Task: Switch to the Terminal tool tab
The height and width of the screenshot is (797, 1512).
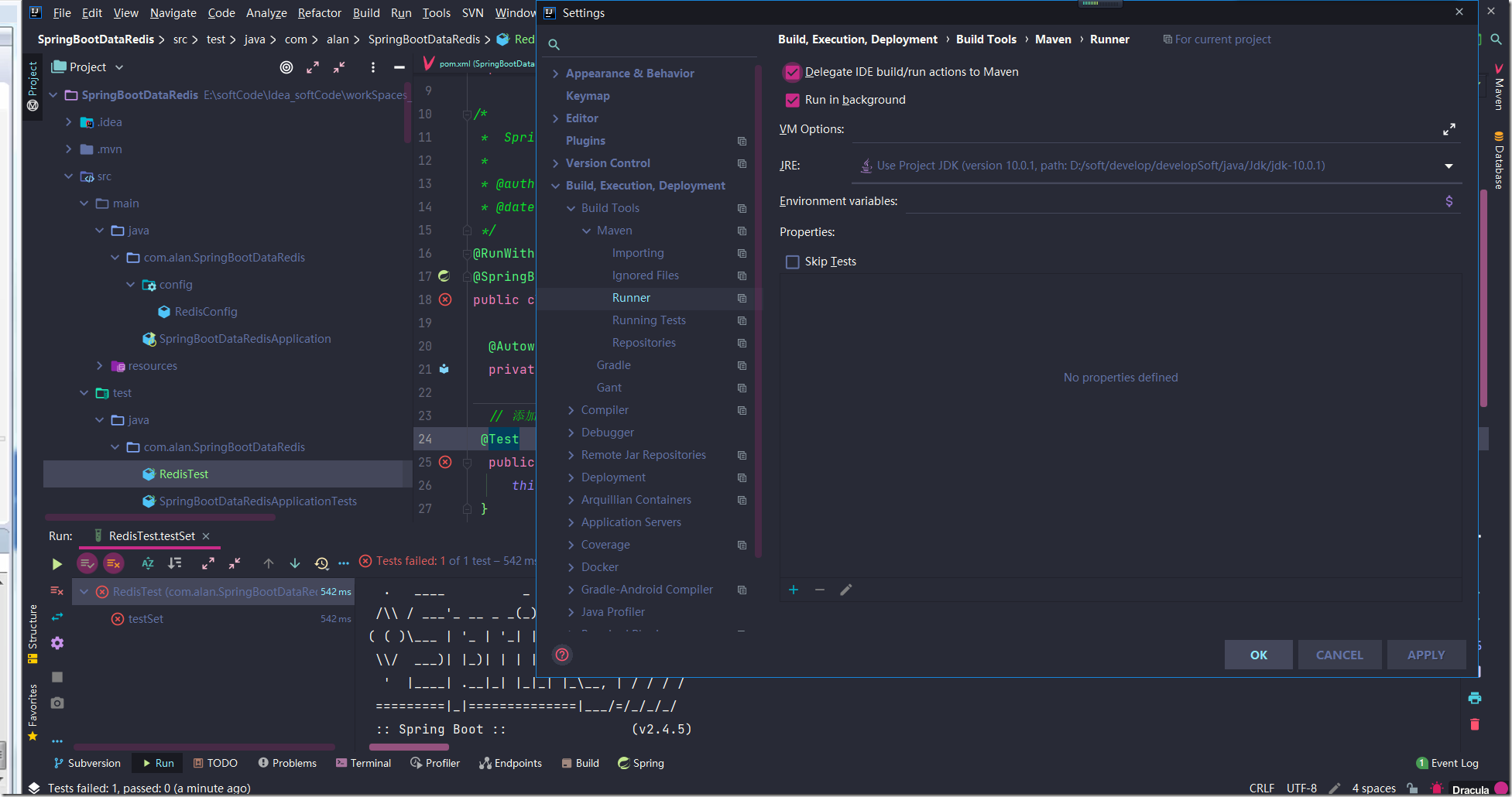Action: pos(363,763)
